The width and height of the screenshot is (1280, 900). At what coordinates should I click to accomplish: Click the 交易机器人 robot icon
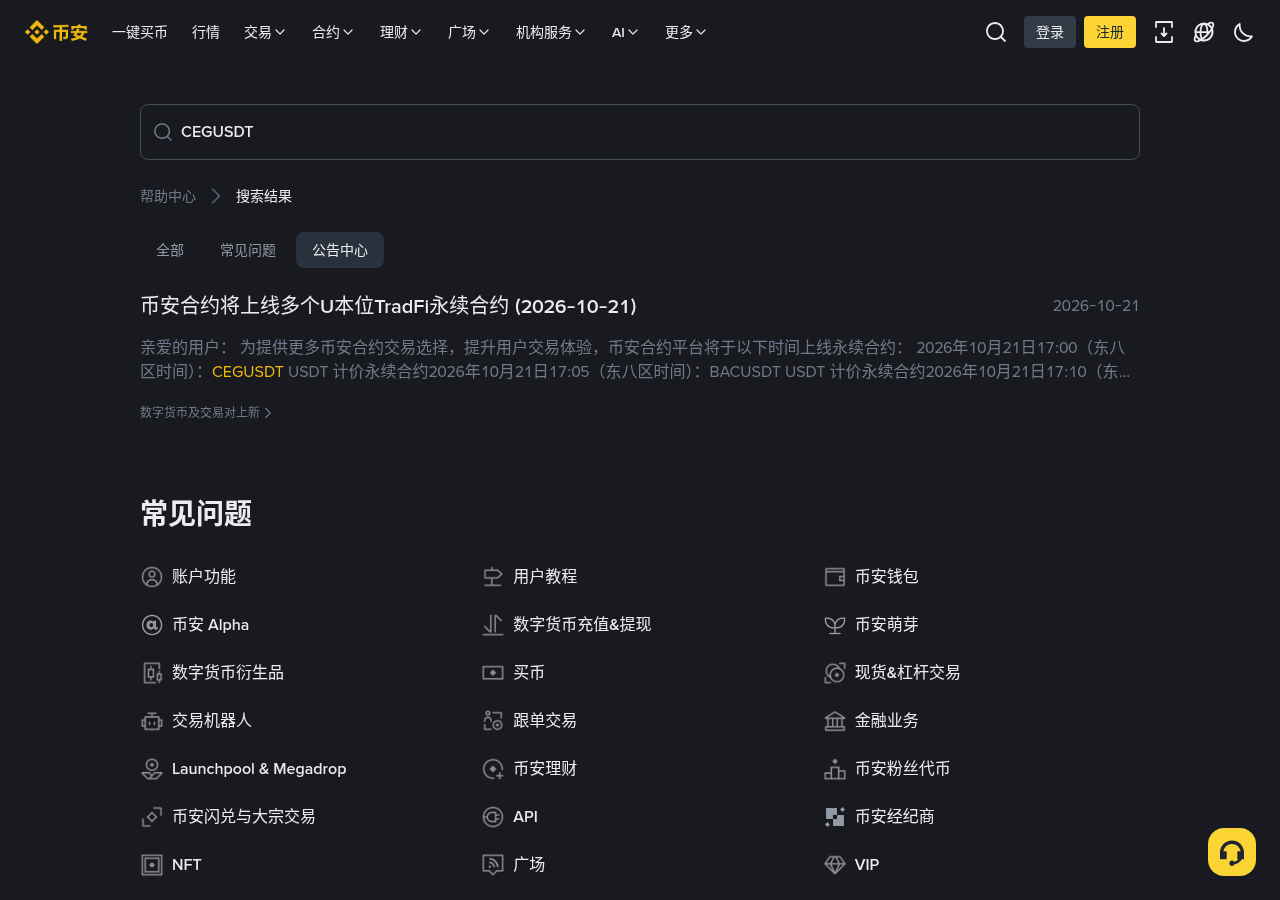click(x=152, y=721)
